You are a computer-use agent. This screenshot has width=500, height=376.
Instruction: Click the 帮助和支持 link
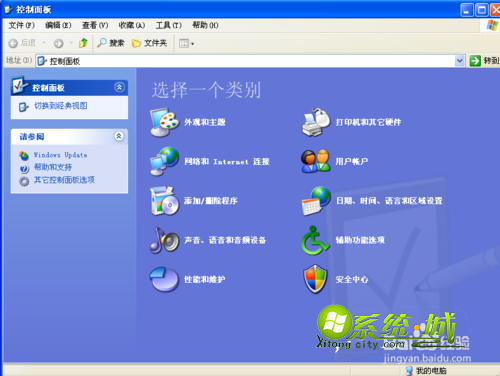coord(53,167)
